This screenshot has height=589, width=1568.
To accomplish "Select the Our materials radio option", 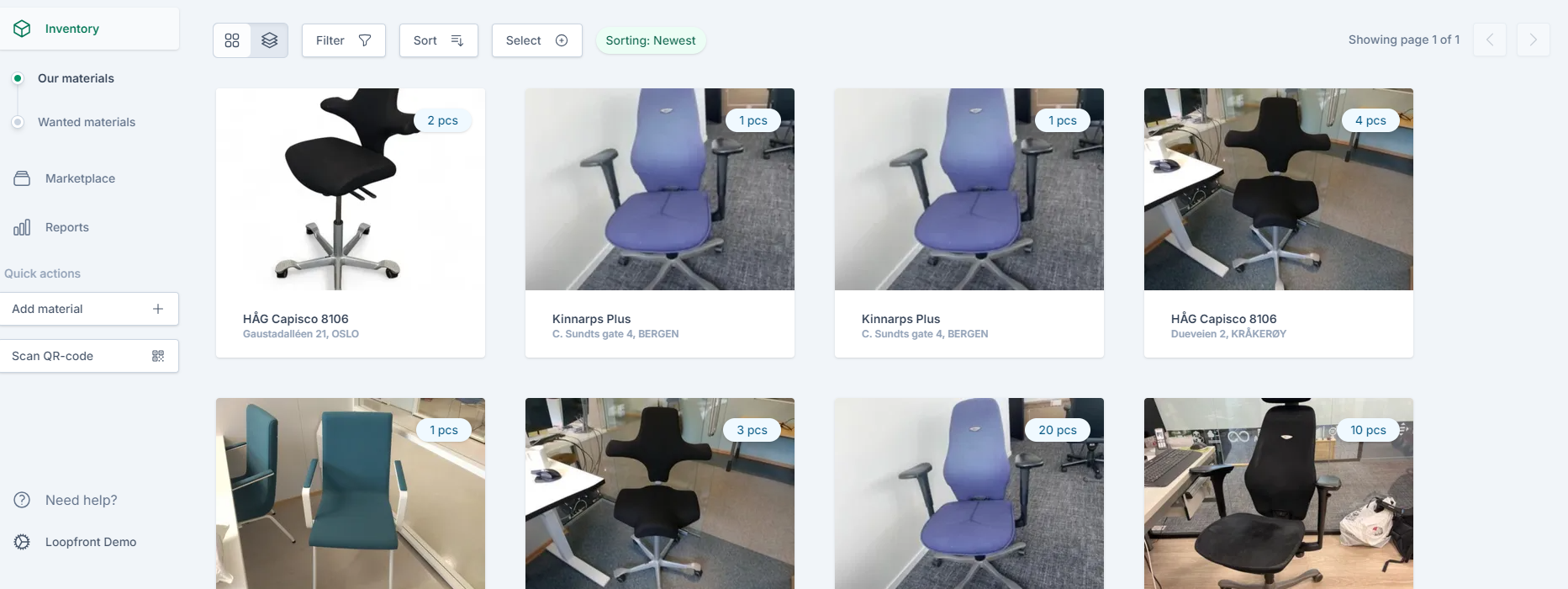I will click(x=18, y=78).
